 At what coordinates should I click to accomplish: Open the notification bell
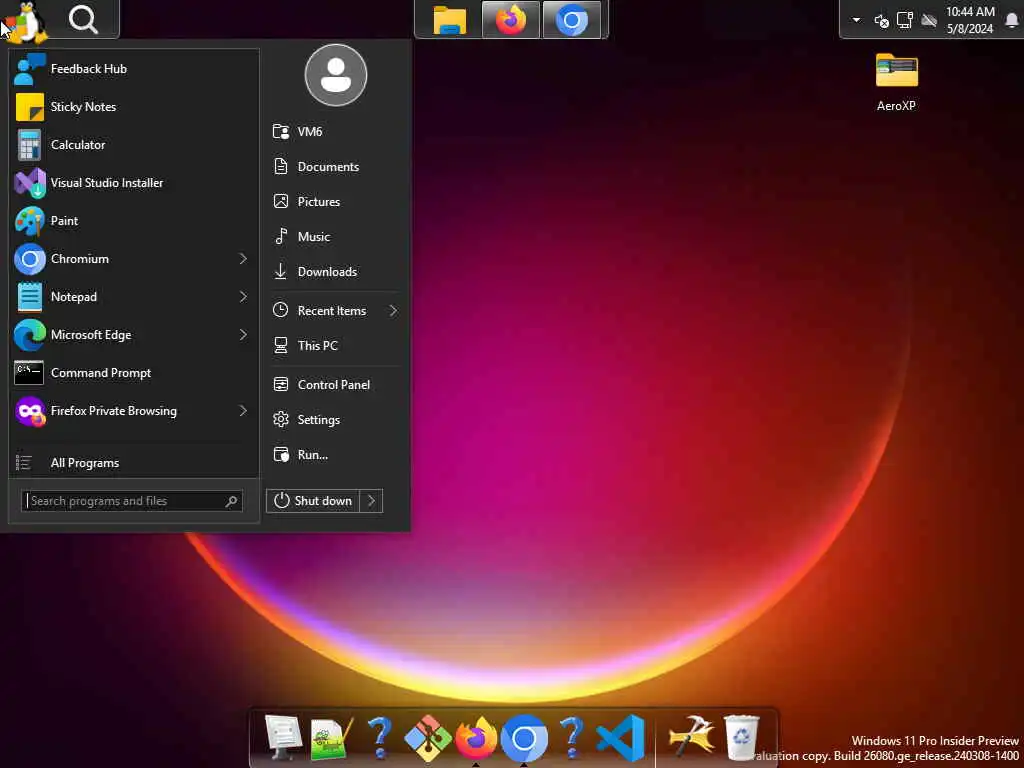pyautogui.click(x=1012, y=20)
